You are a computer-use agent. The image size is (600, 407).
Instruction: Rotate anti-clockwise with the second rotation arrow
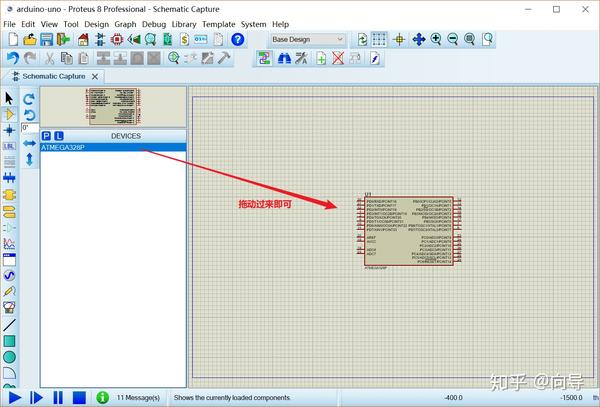29,115
